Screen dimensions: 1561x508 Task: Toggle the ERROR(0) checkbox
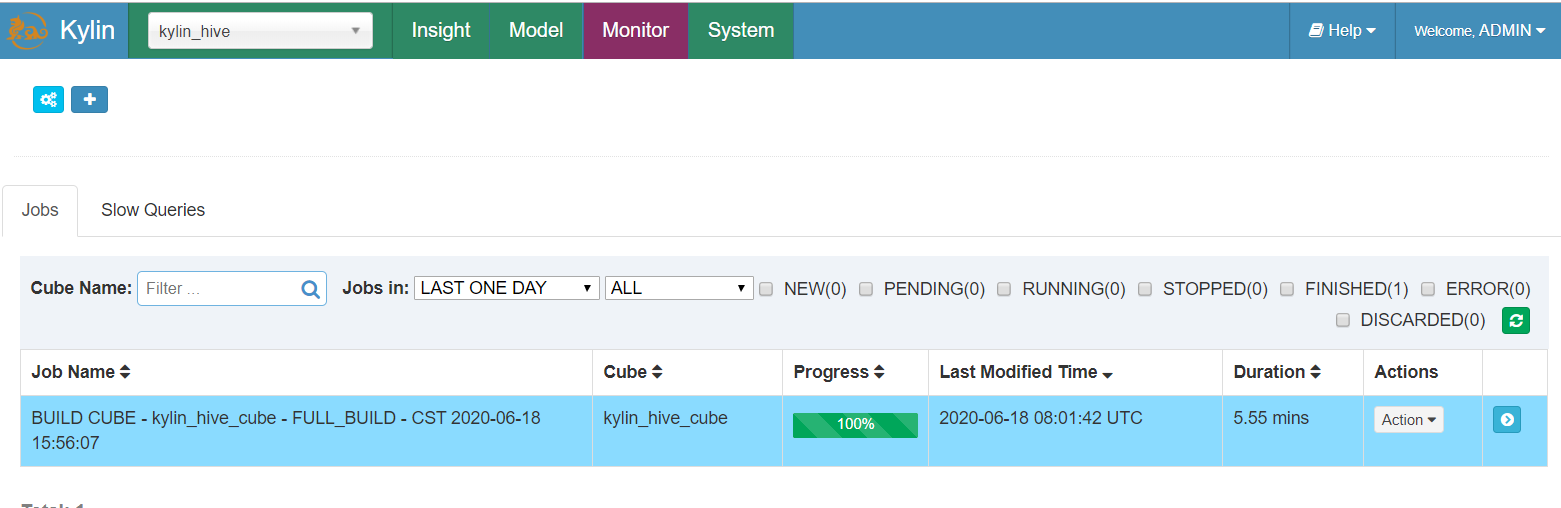pyautogui.click(x=1428, y=289)
